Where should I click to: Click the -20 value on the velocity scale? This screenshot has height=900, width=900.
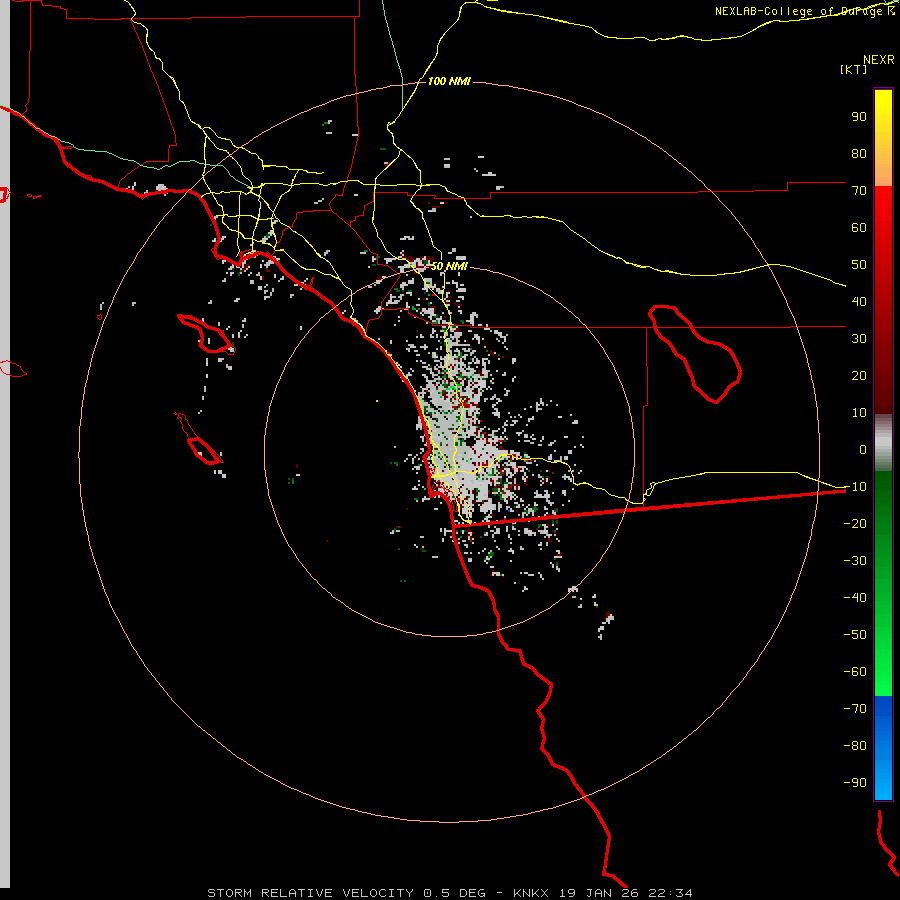click(x=855, y=523)
